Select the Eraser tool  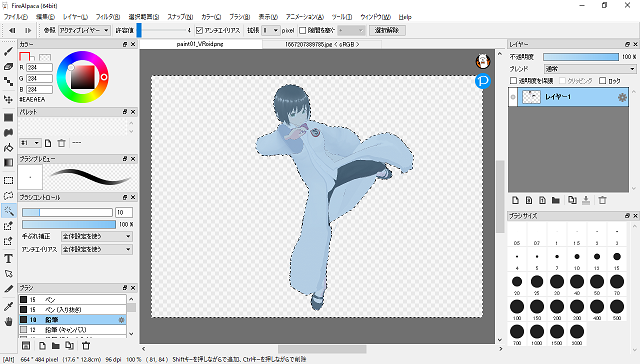point(8,67)
